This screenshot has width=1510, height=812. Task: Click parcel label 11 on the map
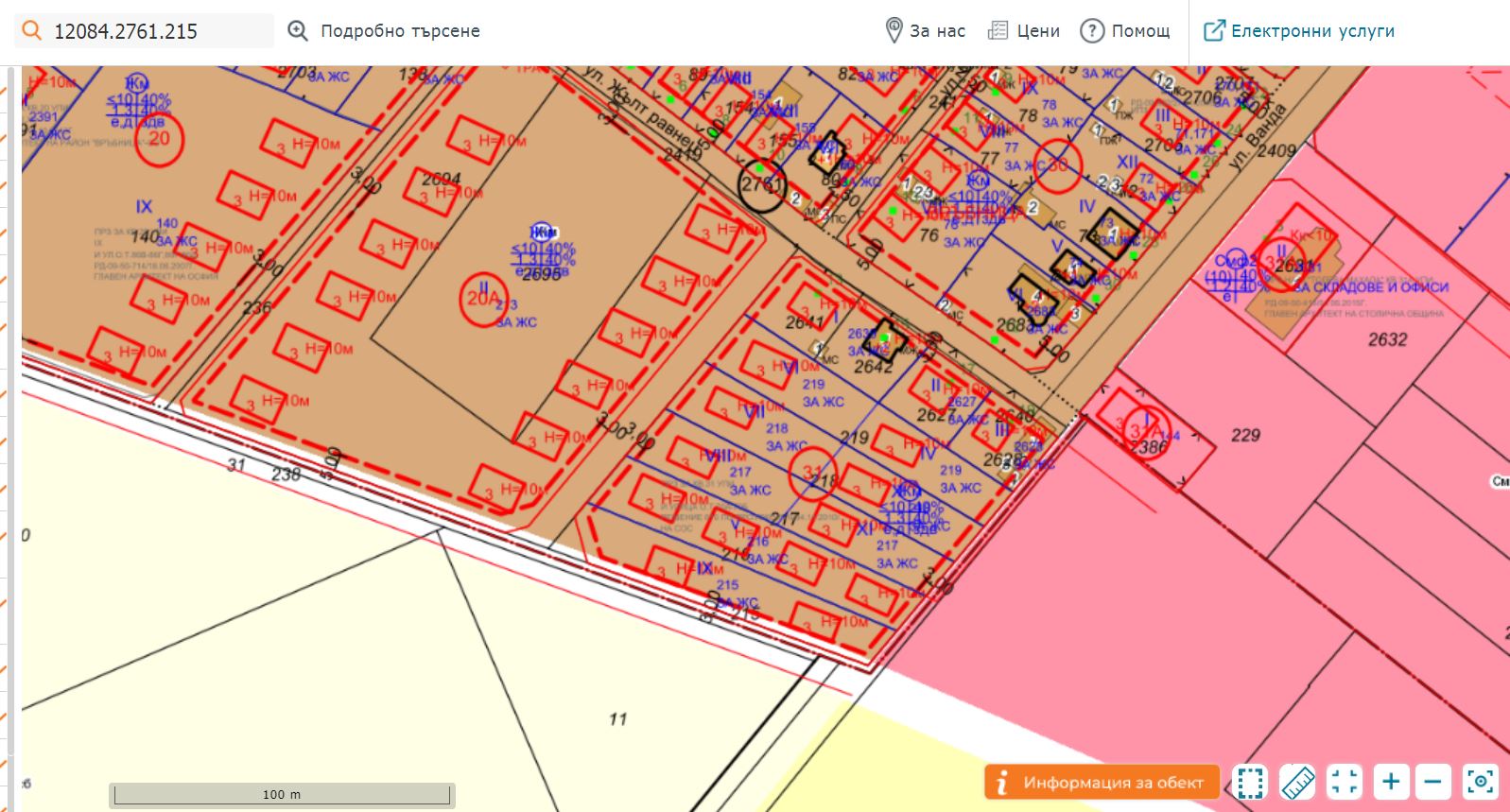(x=618, y=719)
